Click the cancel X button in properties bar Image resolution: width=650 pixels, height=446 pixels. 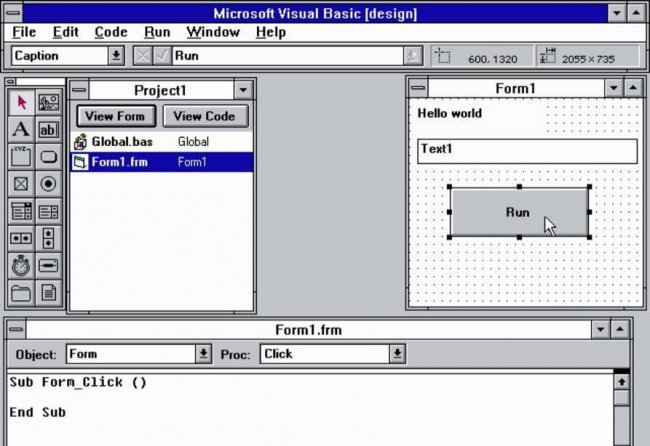pyautogui.click(x=142, y=56)
